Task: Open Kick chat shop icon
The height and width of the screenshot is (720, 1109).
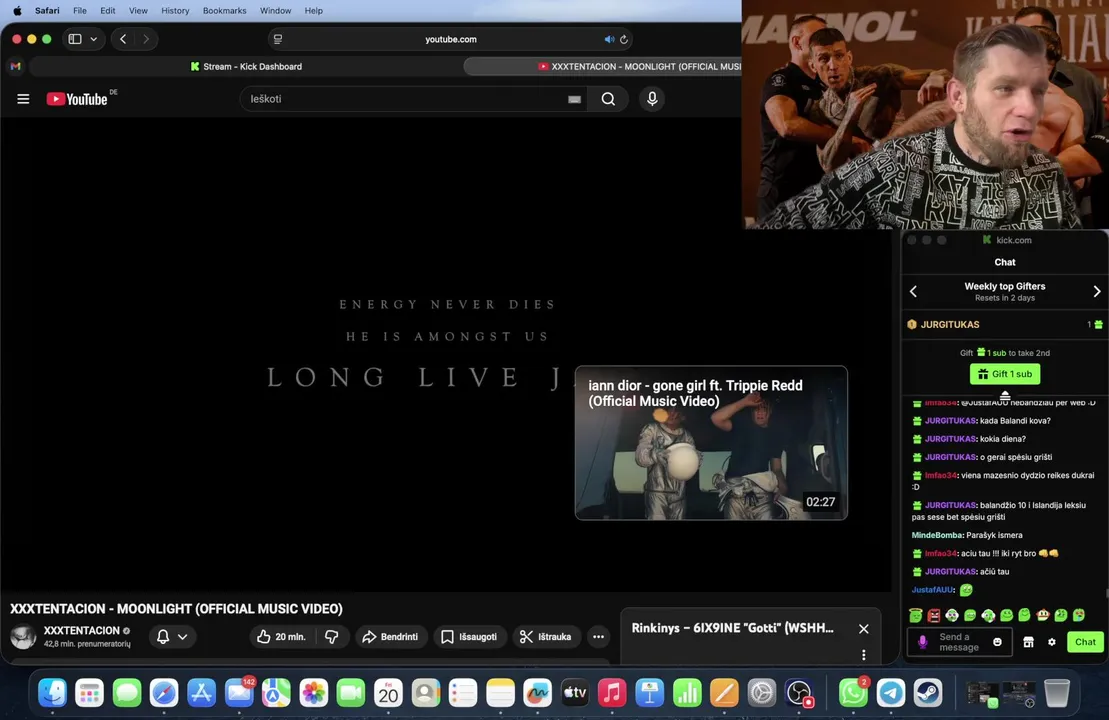Action: [x=1028, y=642]
